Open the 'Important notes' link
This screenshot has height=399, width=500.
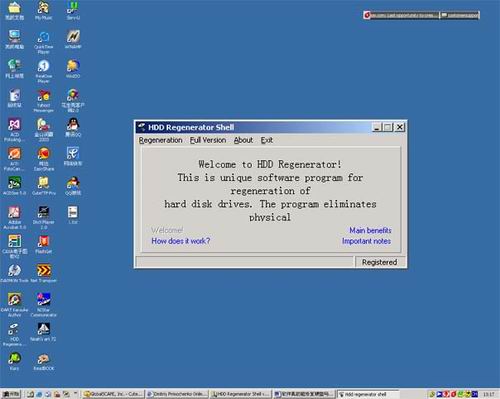pos(366,241)
